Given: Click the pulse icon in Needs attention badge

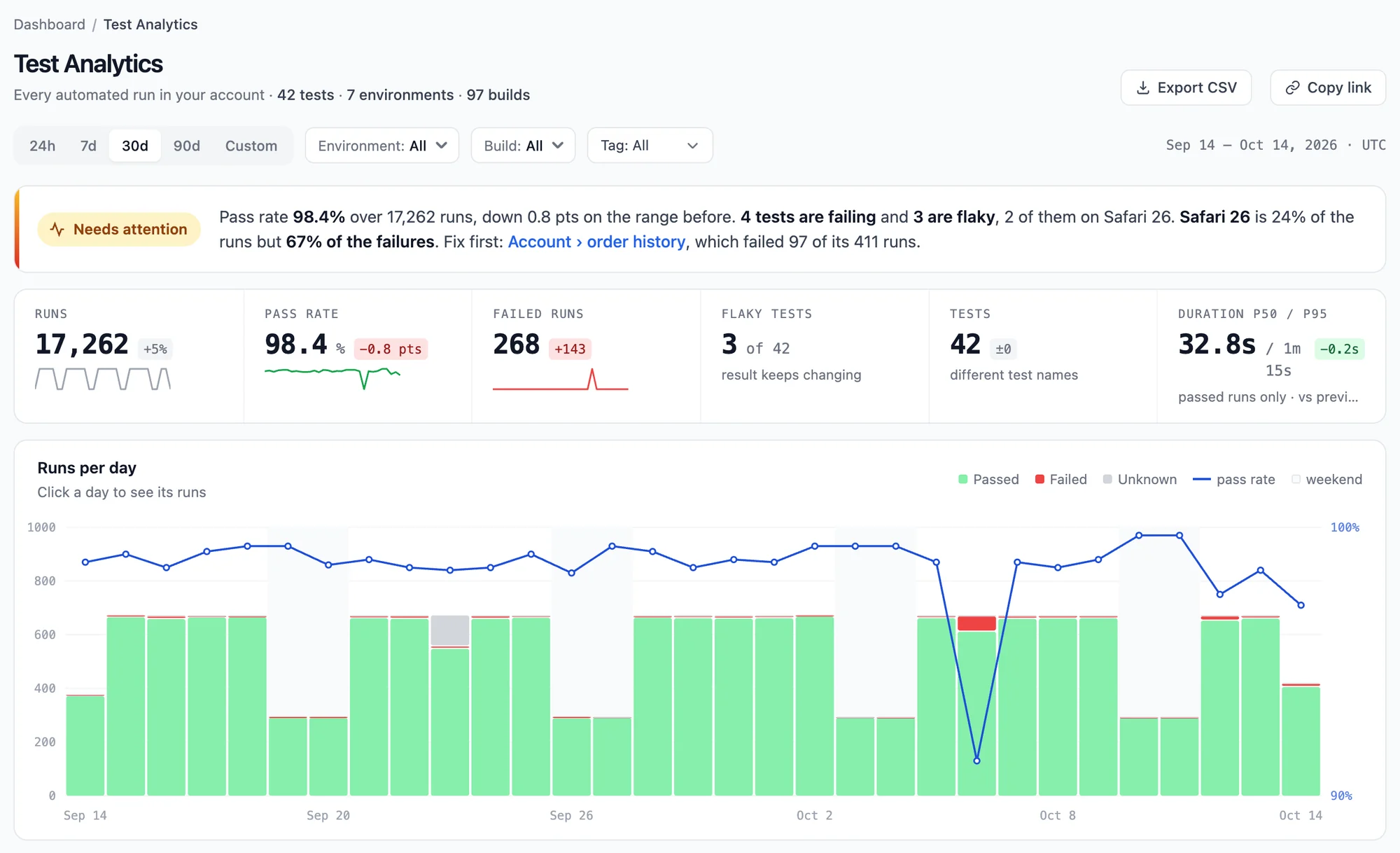Looking at the screenshot, I should click(57, 229).
